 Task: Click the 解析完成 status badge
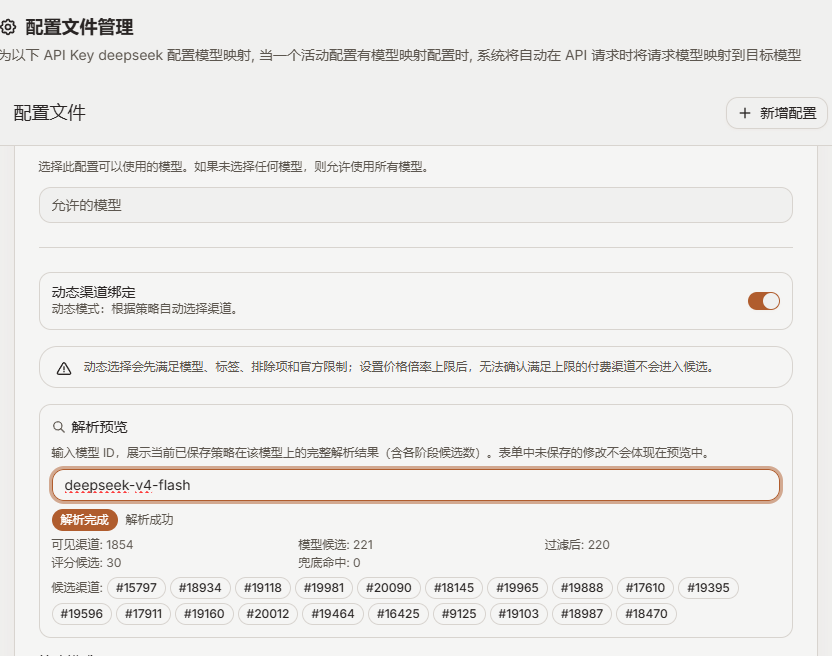[x=84, y=520]
